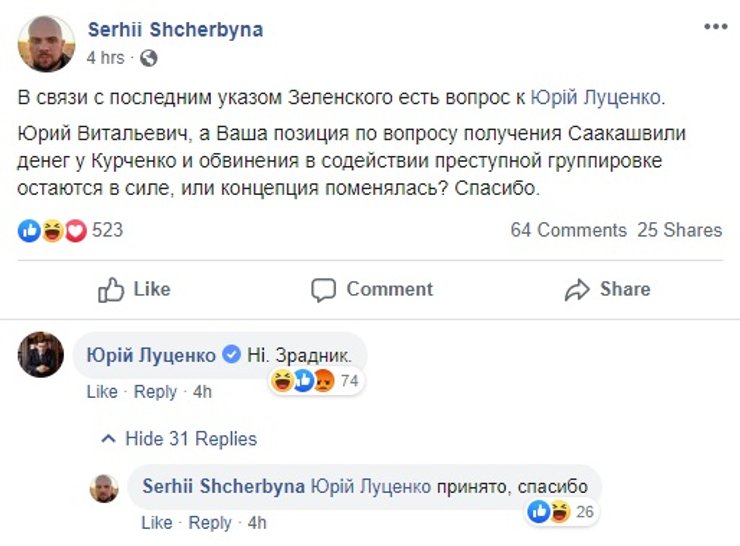
Task: Open the 64 Comments list
Action: click(x=569, y=230)
